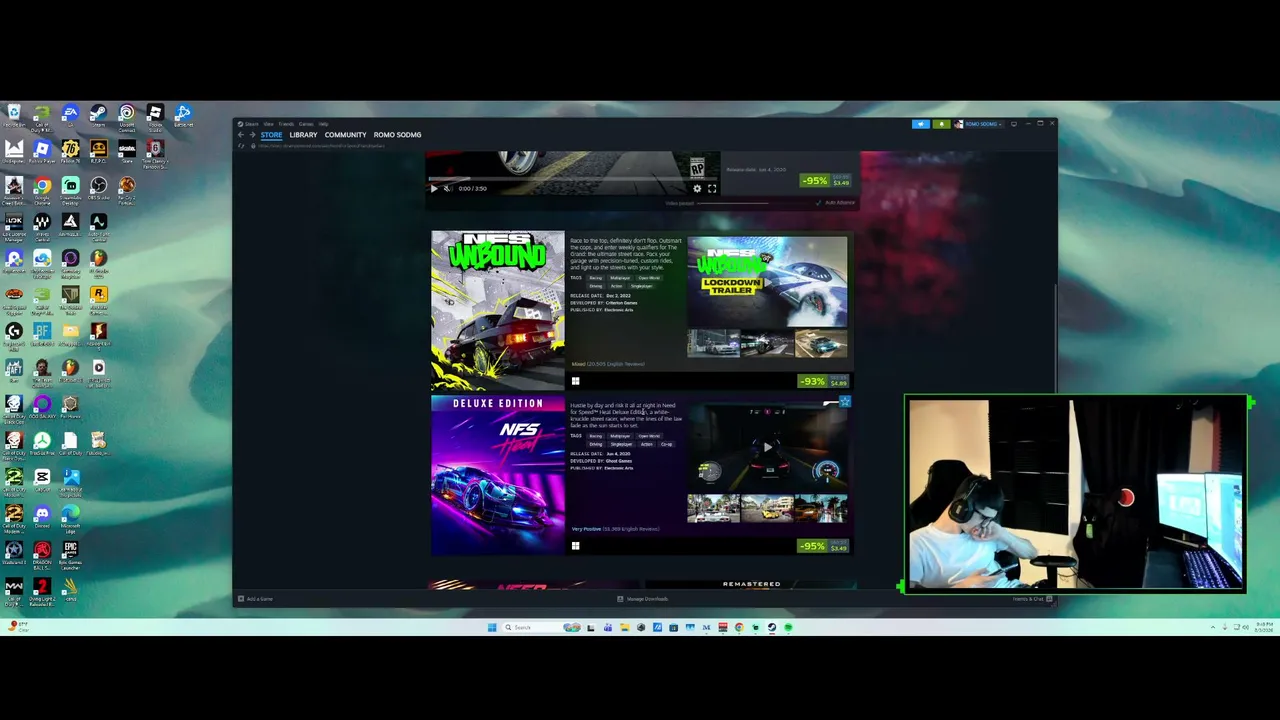Open the -95% NFS Heat bottom price button
Viewport: 1280px width, 720px height.
[x=825, y=546]
